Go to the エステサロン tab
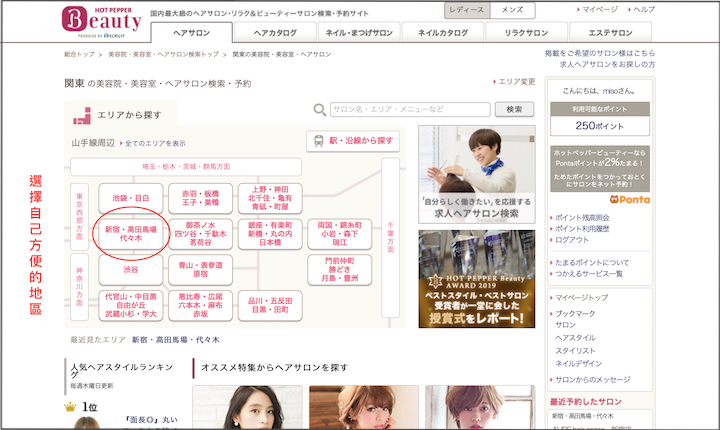The height and width of the screenshot is (430, 720). click(x=610, y=33)
